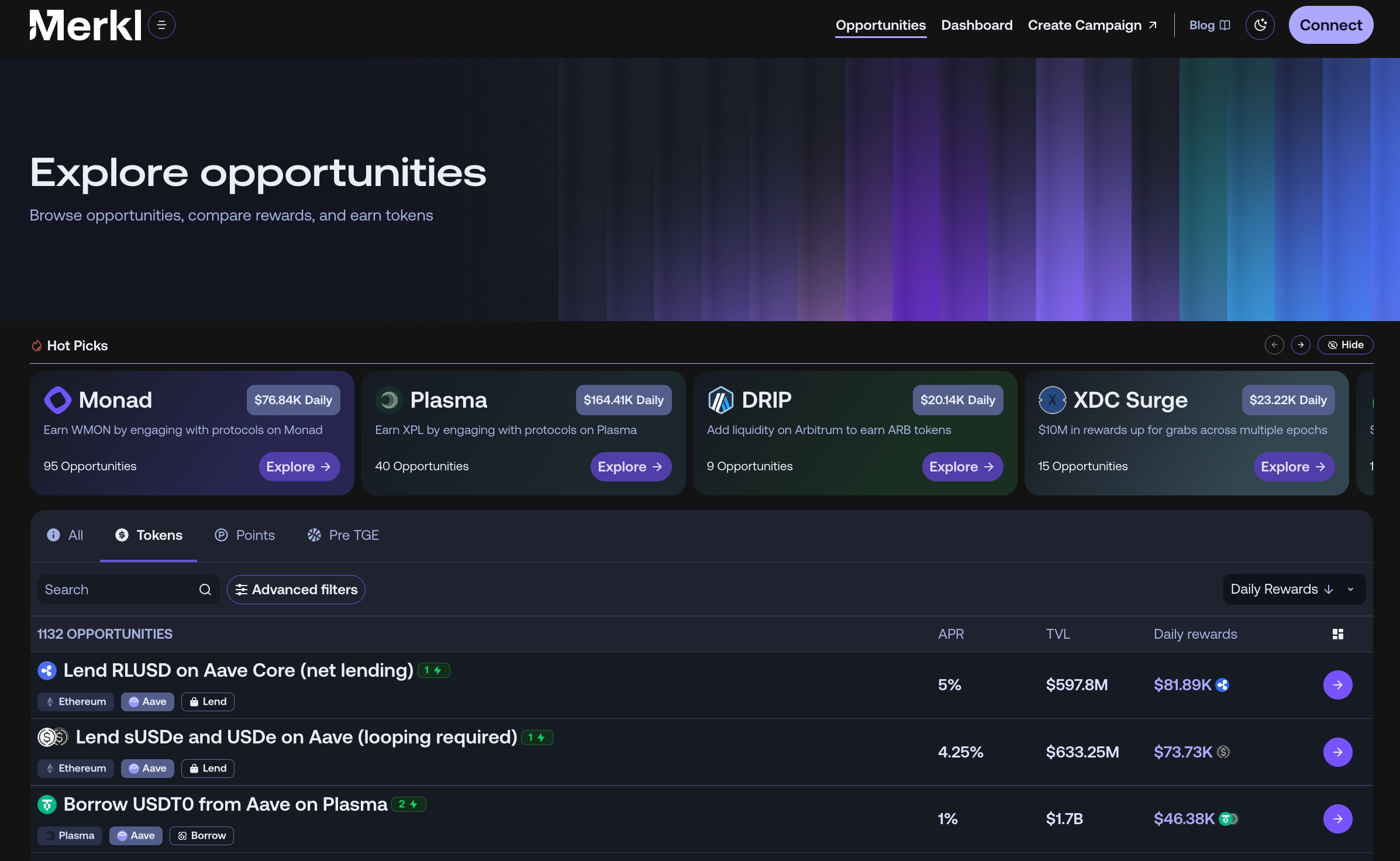Viewport: 1400px width, 861px height.
Task: Select the Pre TGE tab
Action: 343,535
